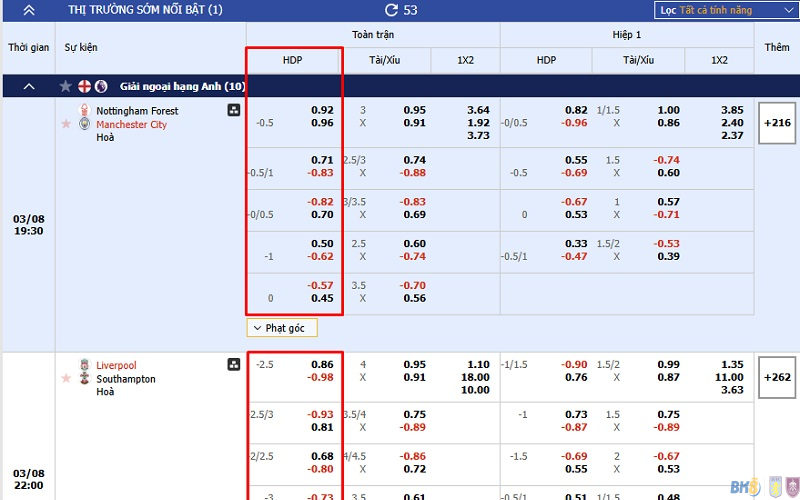Click the Toàn trận HDP column header

click(292, 60)
